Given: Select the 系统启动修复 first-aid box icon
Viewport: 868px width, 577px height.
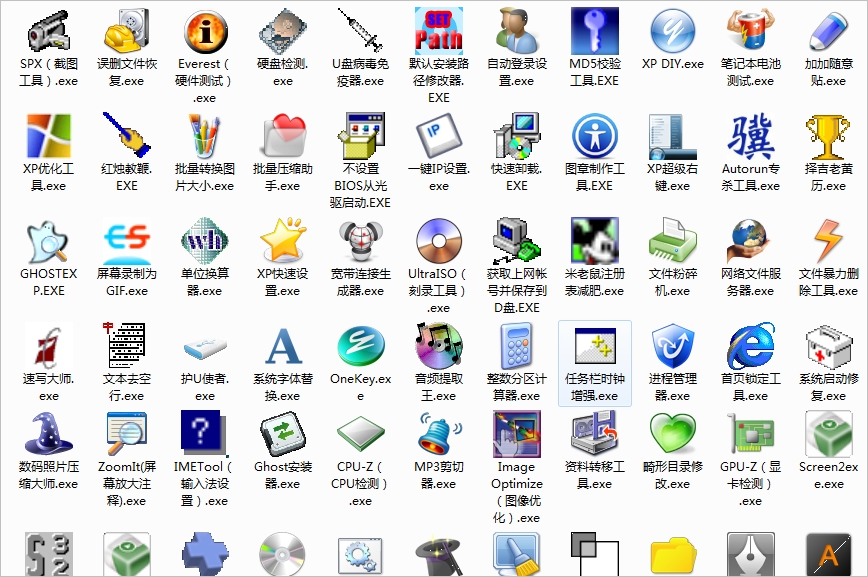Looking at the screenshot, I should [828, 346].
